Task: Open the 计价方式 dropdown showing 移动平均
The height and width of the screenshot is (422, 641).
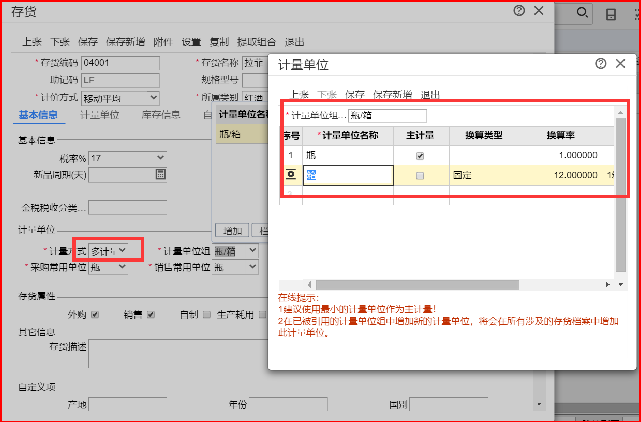Action: coord(120,98)
